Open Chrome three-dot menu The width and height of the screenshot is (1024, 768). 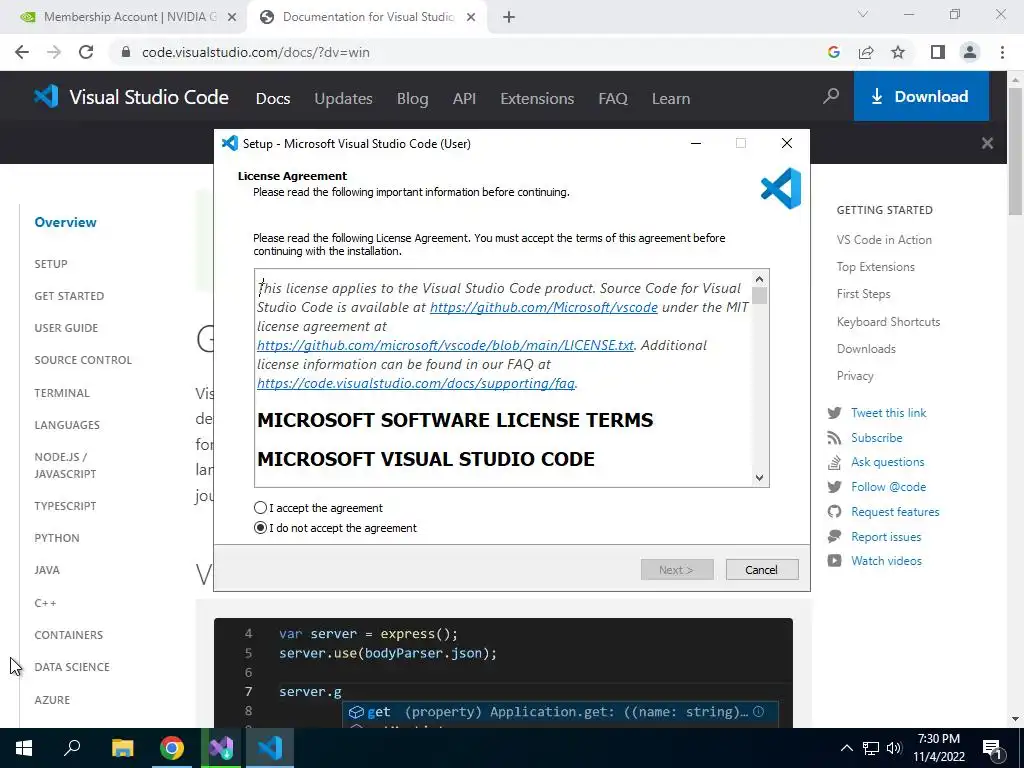[1002, 52]
